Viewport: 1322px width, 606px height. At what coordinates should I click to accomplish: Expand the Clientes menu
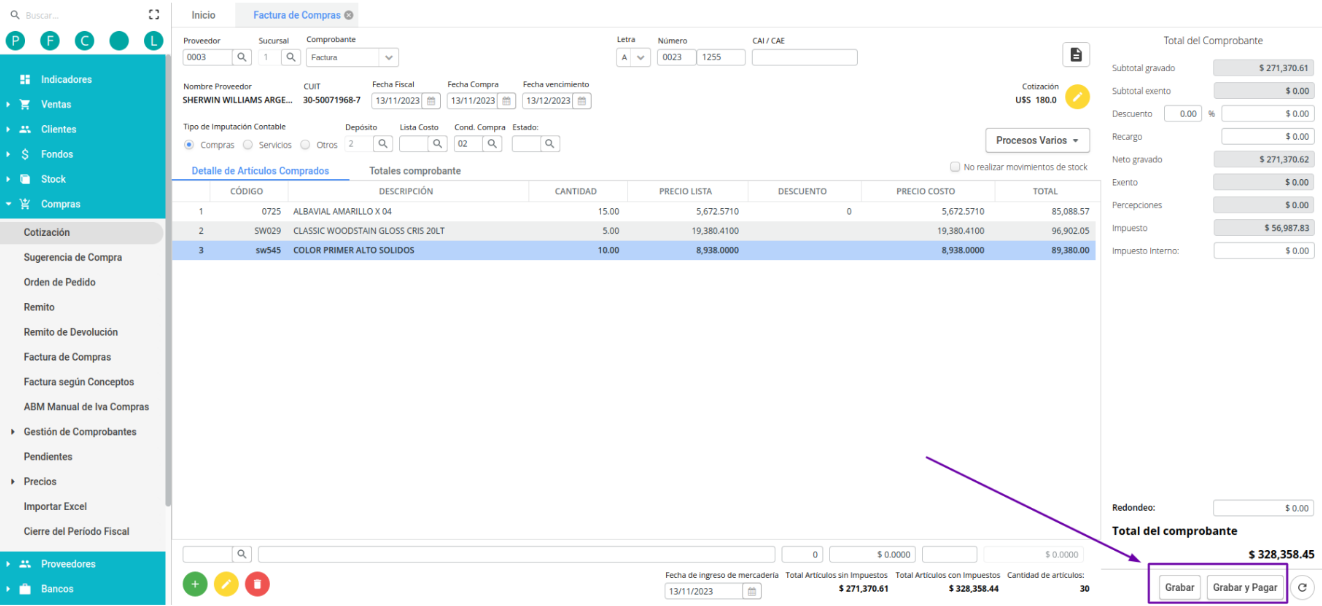click(x=84, y=129)
